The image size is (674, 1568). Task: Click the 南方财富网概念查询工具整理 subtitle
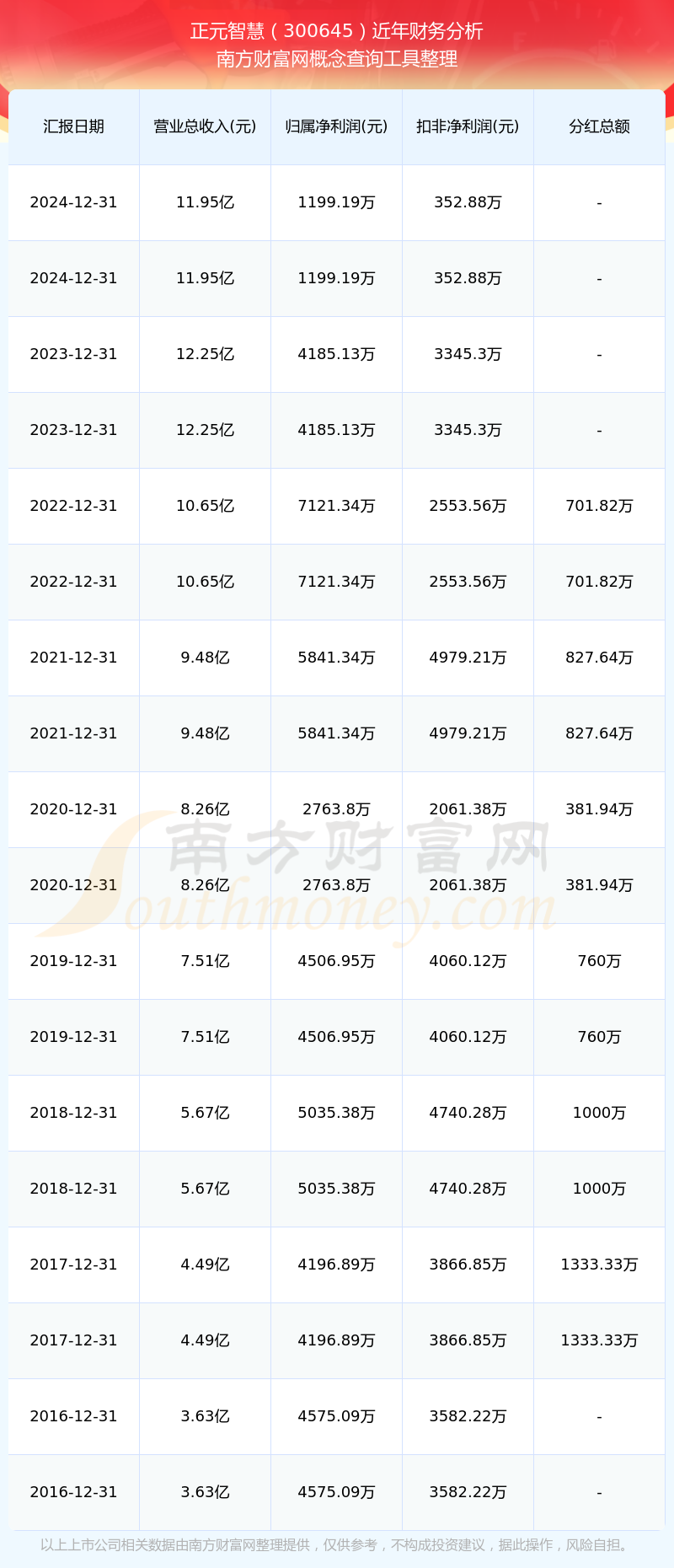coord(337,59)
